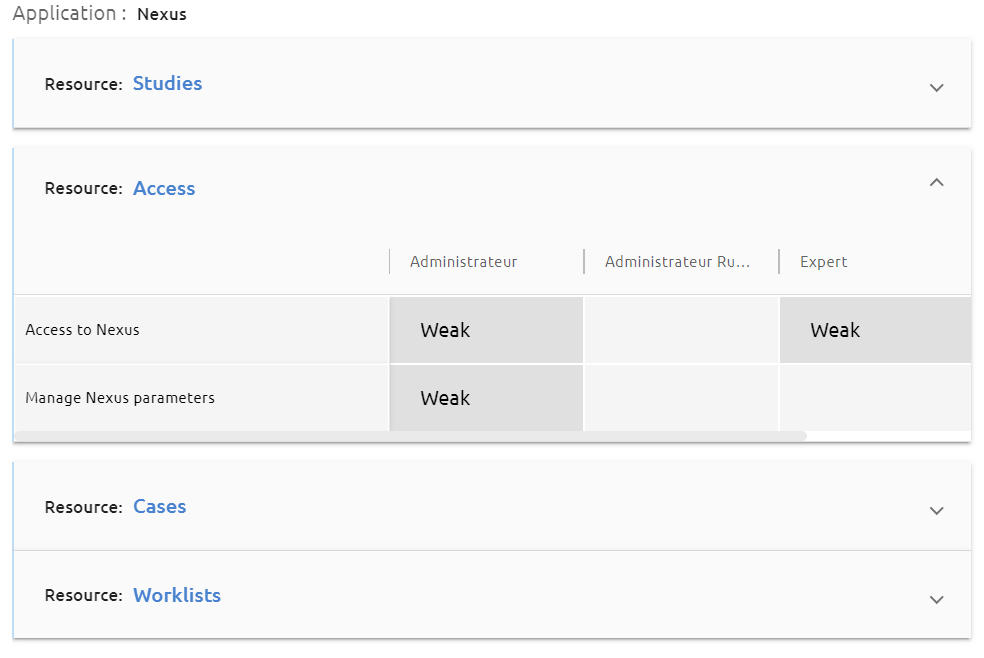Viewport: 984px width, 658px height.
Task: Select the Manage Nexus parameters row label
Action: tap(120, 398)
